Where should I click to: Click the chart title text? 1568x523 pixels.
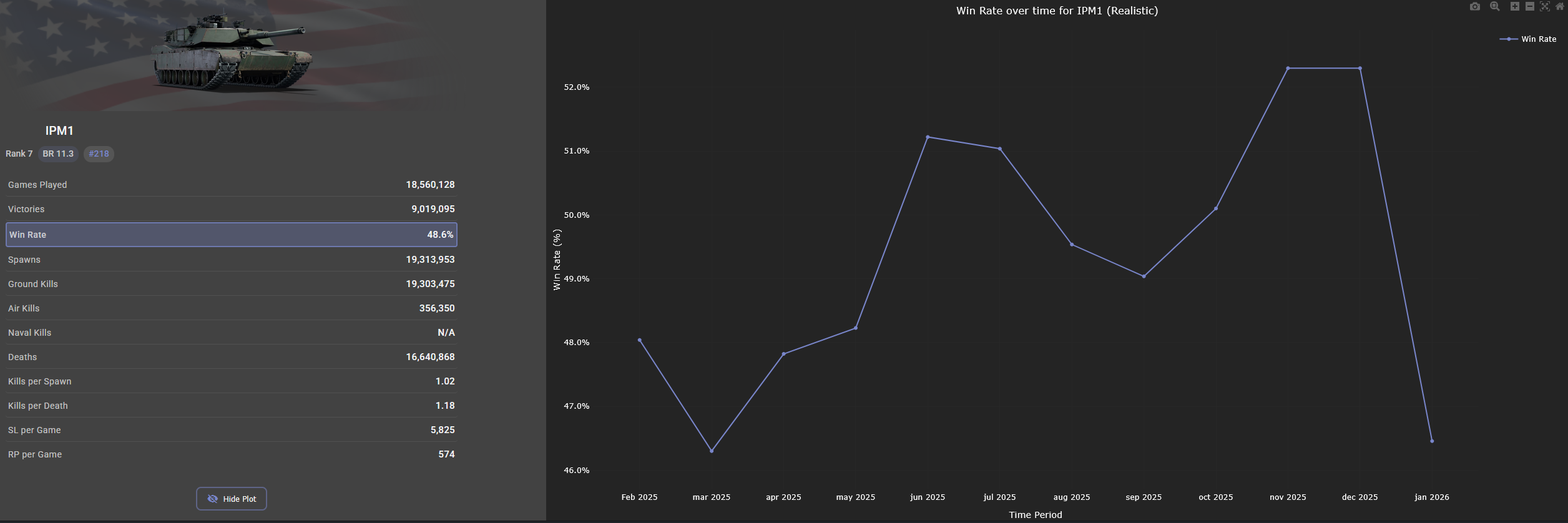1057,11
